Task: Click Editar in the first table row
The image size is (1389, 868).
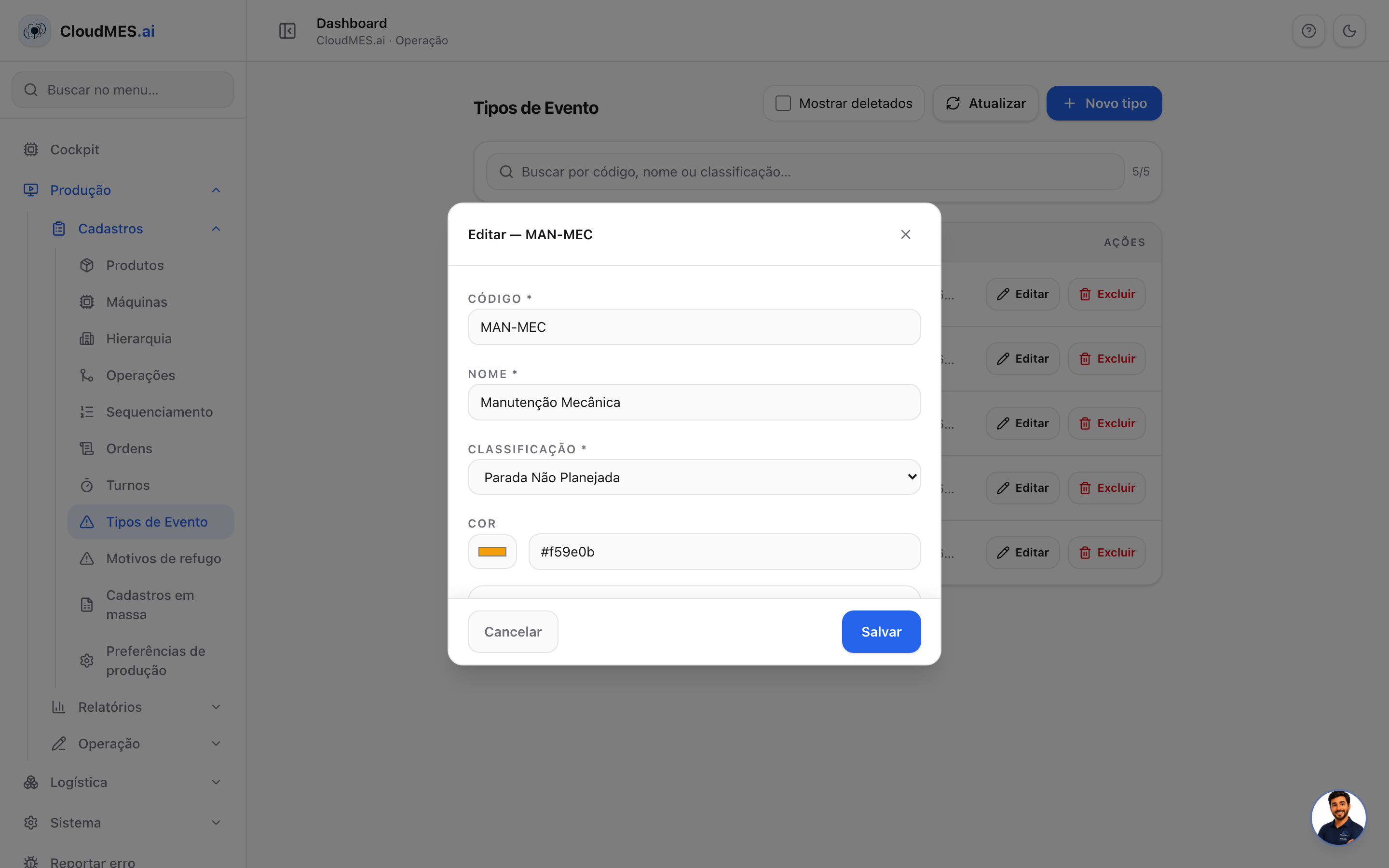Action: (1022, 295)
